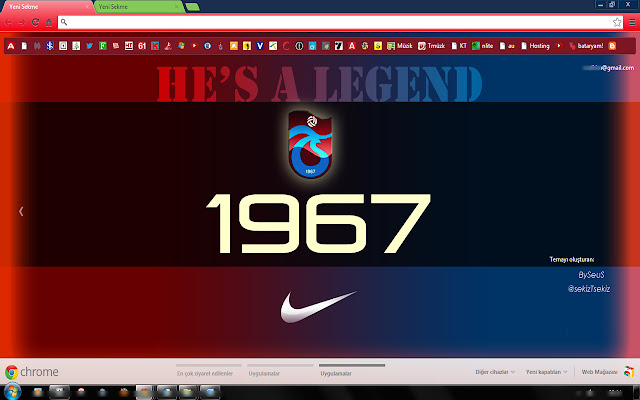Open the black 7 bookmark icon
This screenshot has width=640, height=400.
[338, 46]
